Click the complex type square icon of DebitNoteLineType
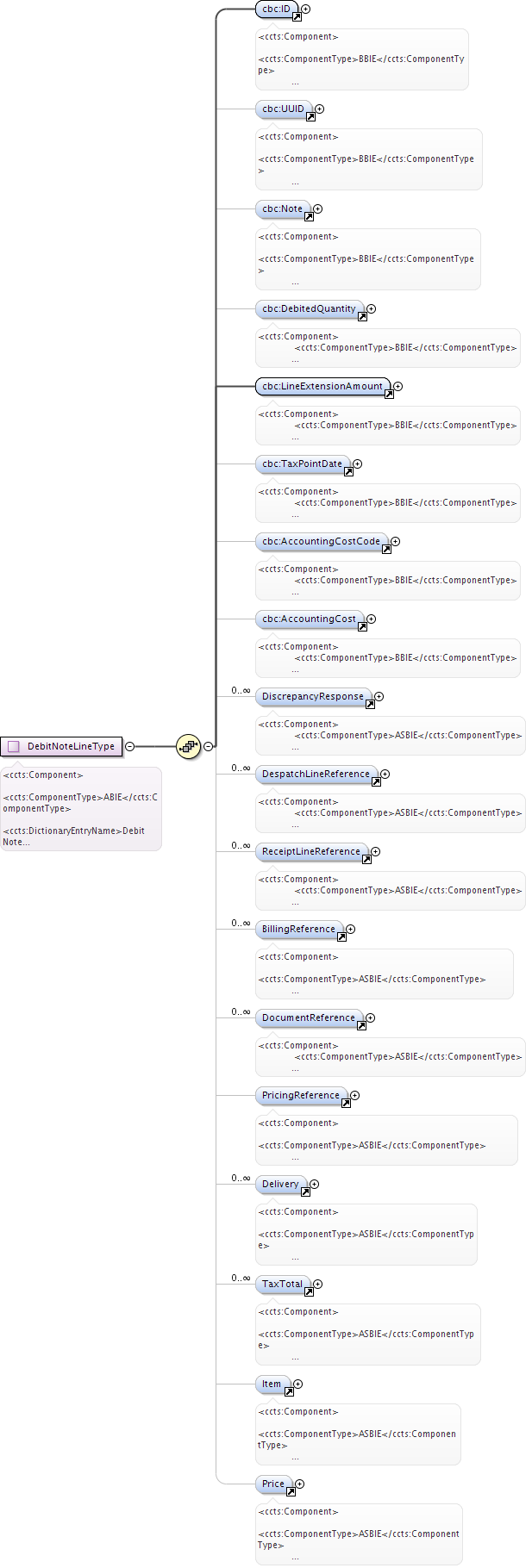Screen dimensions: 532x1568 click(13, 746)
